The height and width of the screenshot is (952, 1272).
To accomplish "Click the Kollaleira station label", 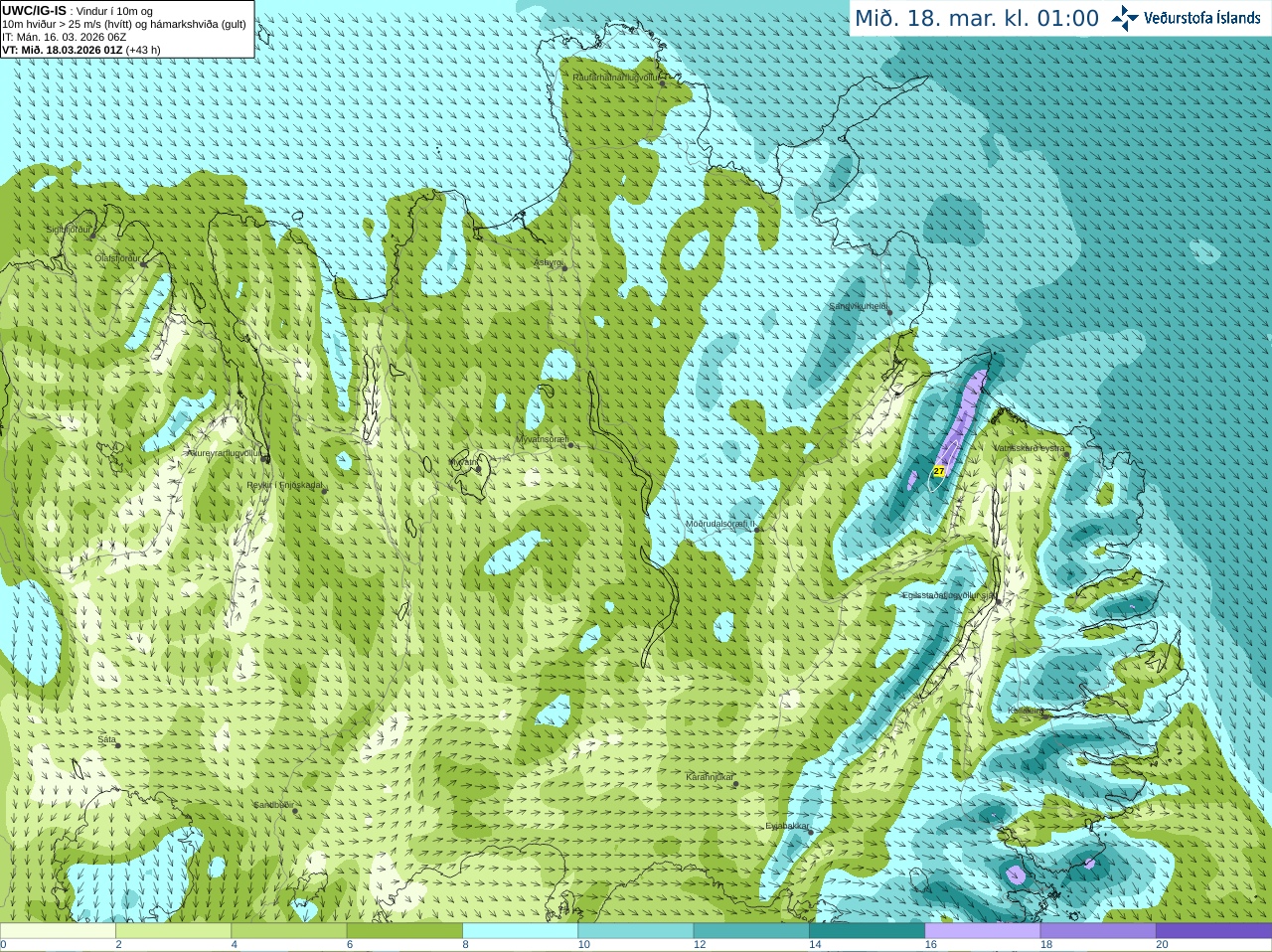I will pyautogui.click(x=1027, y=711).
